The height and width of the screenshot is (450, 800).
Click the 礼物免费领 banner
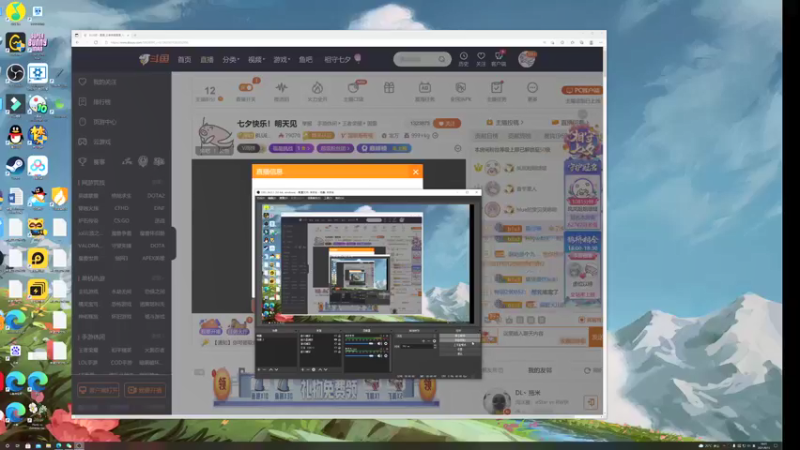(x=326, y=390)
